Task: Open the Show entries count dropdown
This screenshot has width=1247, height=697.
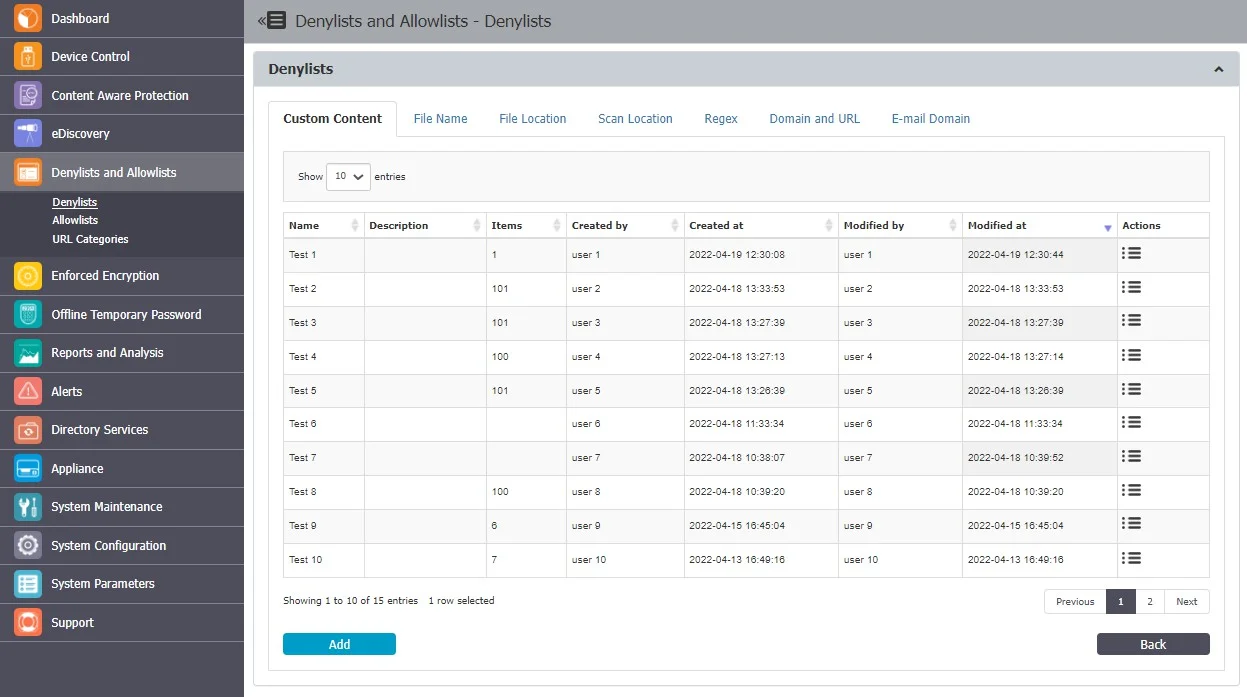Action: click(349, 176)
